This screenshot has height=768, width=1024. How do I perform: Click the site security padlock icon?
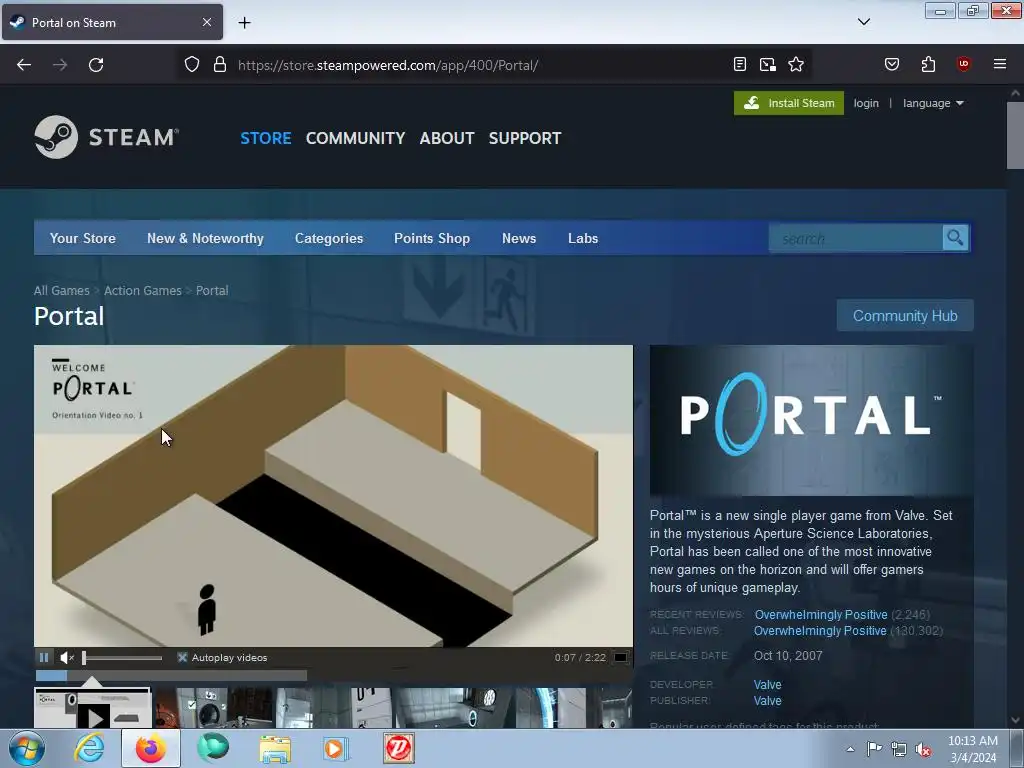coord(220,65)
